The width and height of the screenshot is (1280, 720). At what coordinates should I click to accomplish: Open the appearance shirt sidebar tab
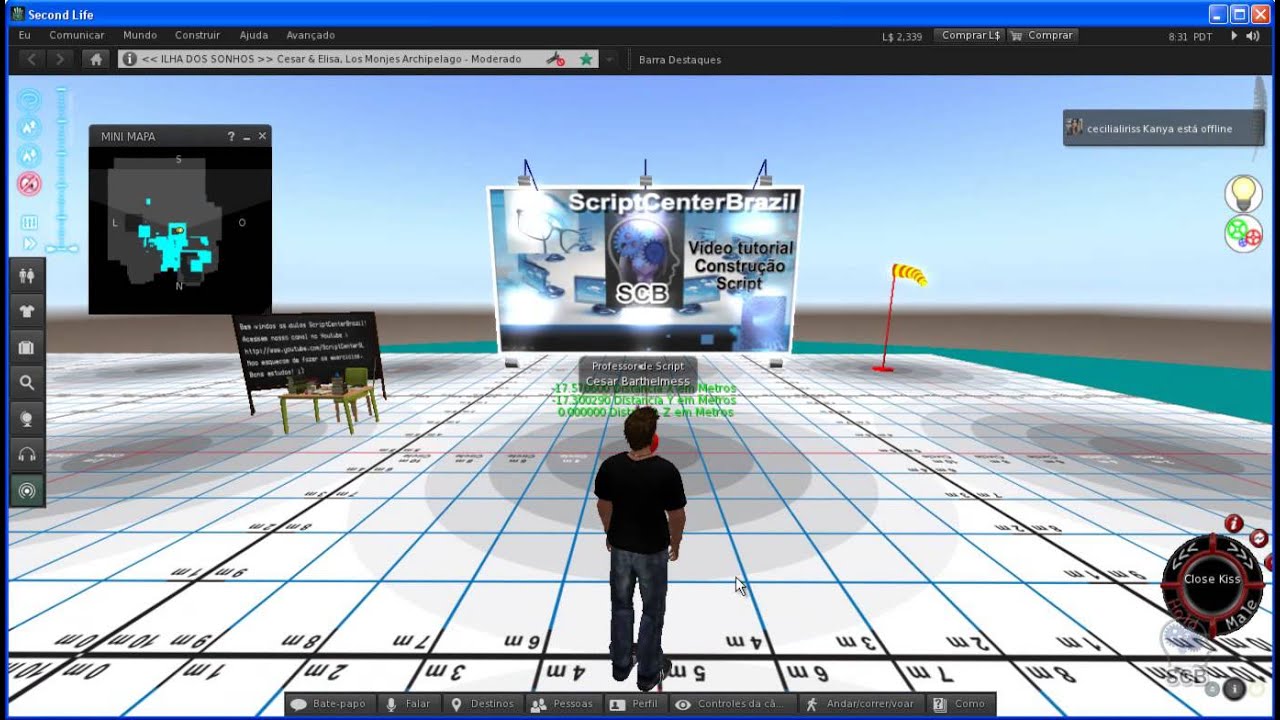(27, 311)
